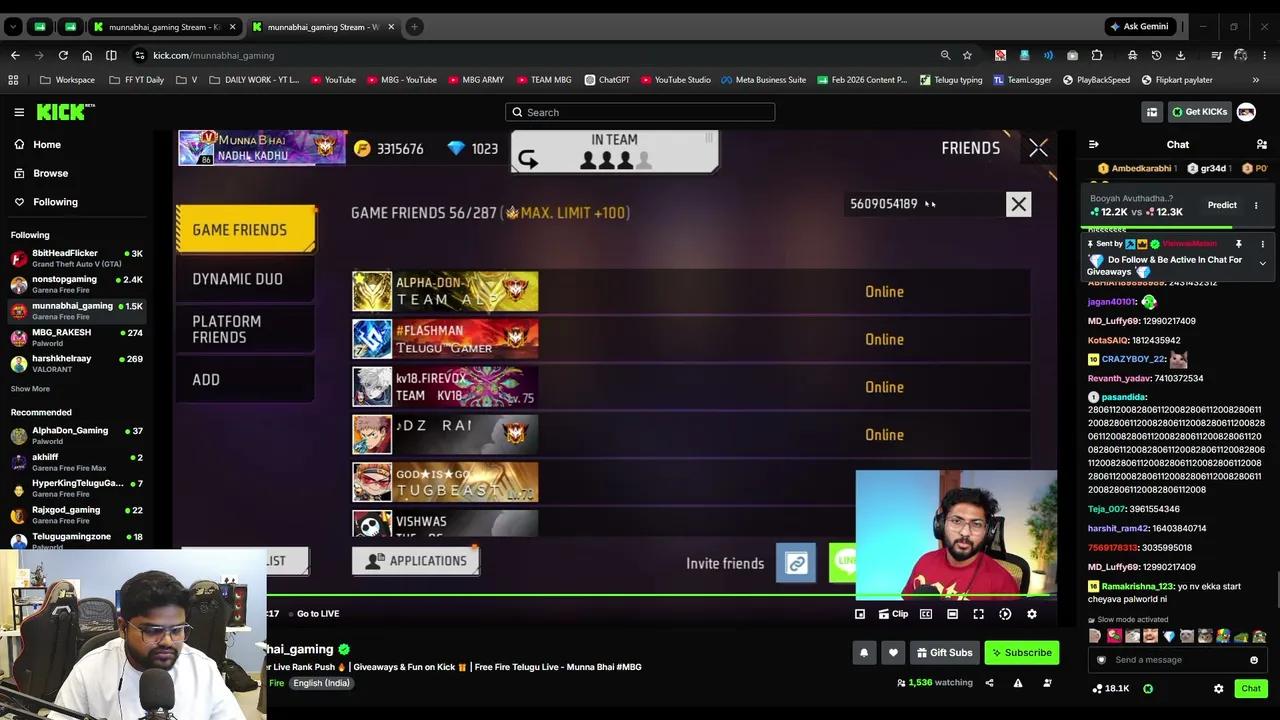
Task: Open the emoji picker in chat
Action: click(1254, 660)
